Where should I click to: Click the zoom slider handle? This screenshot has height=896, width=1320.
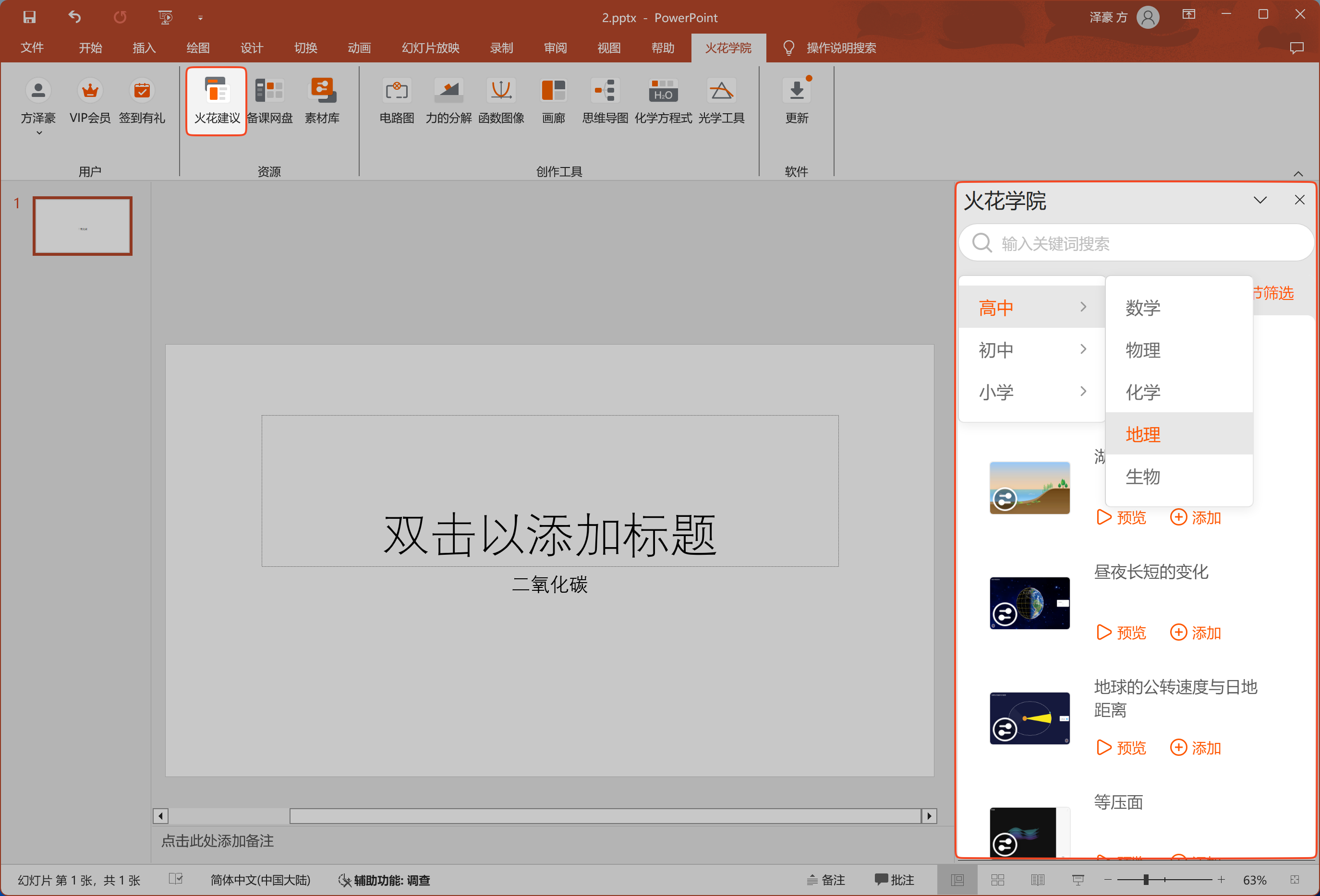pos(1146,880)
